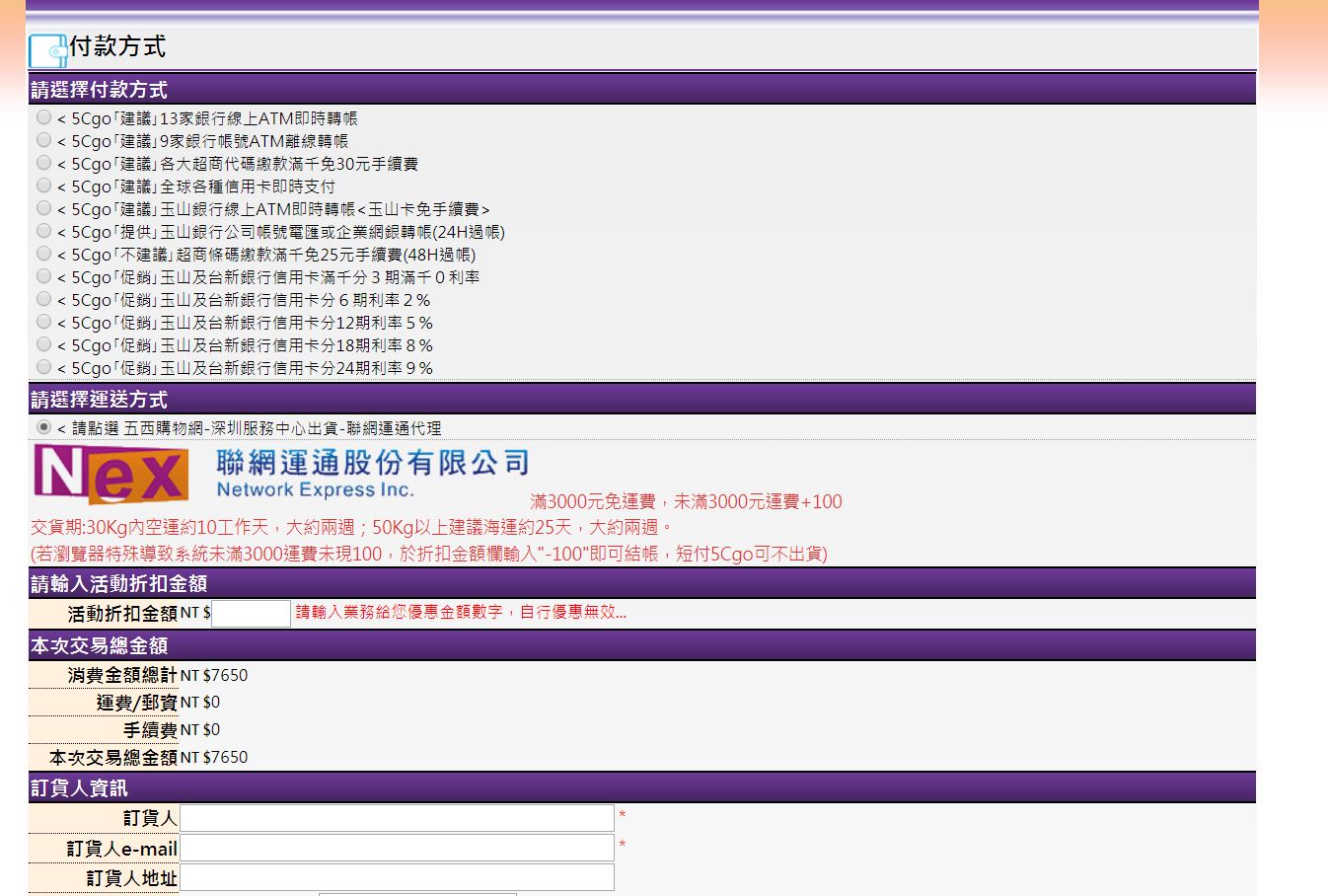
Task: Click the 訂貨人地址 address field
Action: click(397, 877)
